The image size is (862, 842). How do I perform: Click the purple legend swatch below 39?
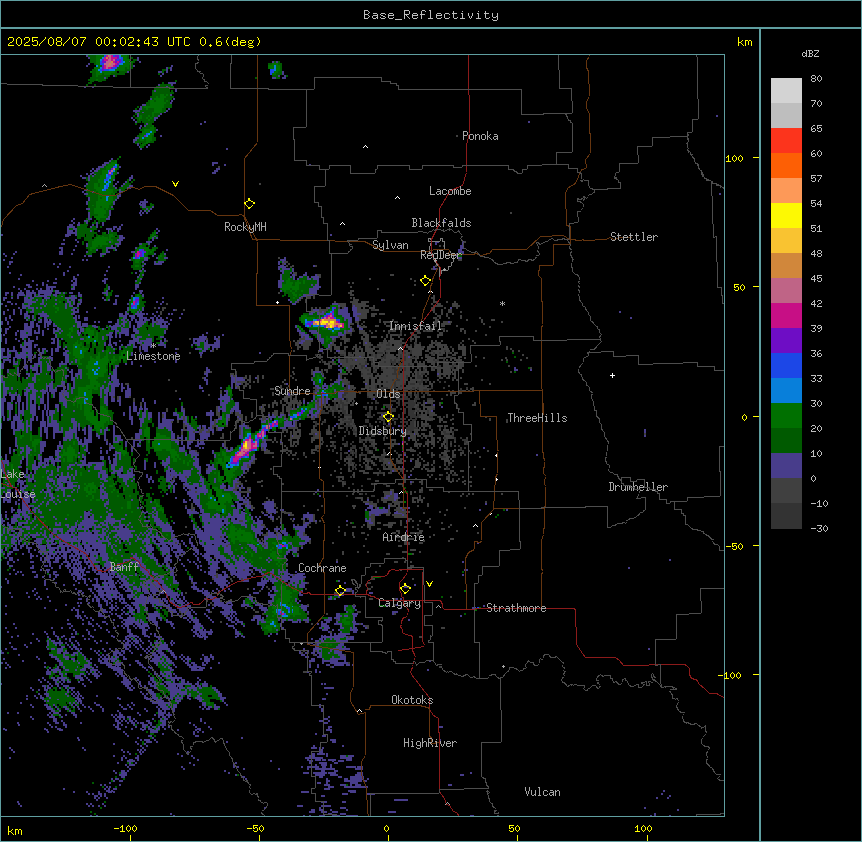click(786, 340)
